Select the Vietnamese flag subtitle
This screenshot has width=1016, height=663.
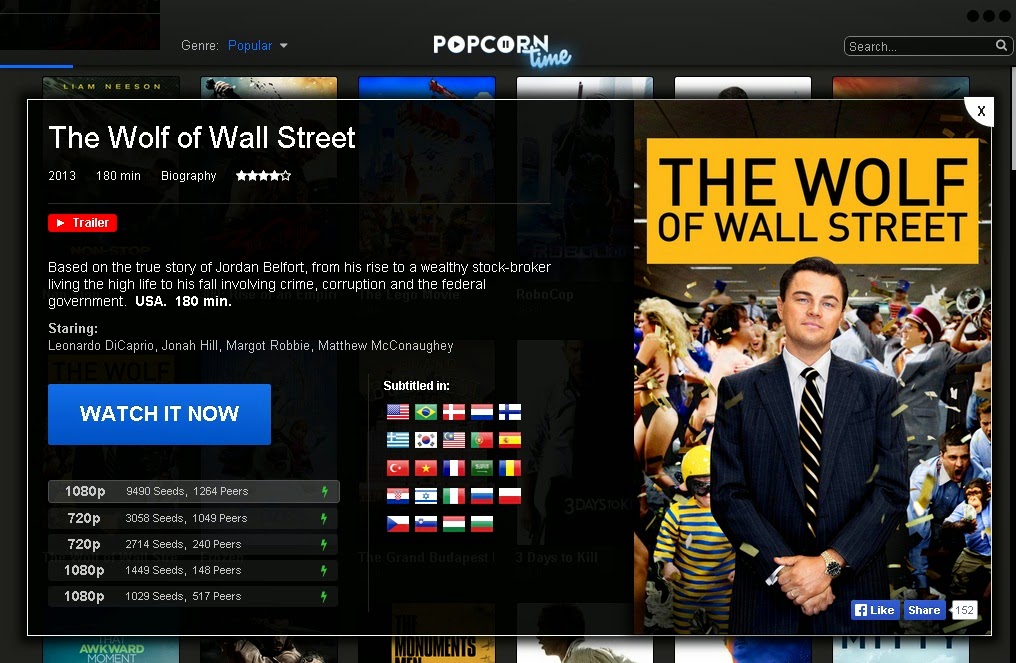pyautogui.click(x=426, y=468)
